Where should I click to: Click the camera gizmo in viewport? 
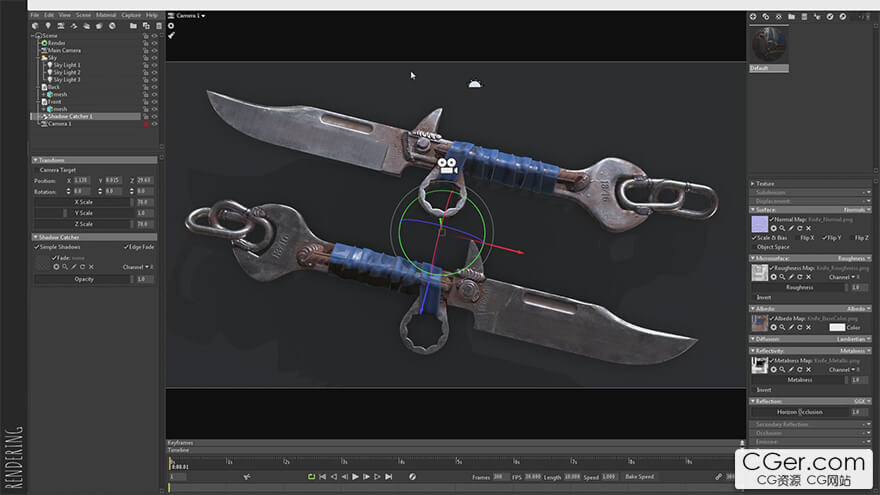(447, 166)
